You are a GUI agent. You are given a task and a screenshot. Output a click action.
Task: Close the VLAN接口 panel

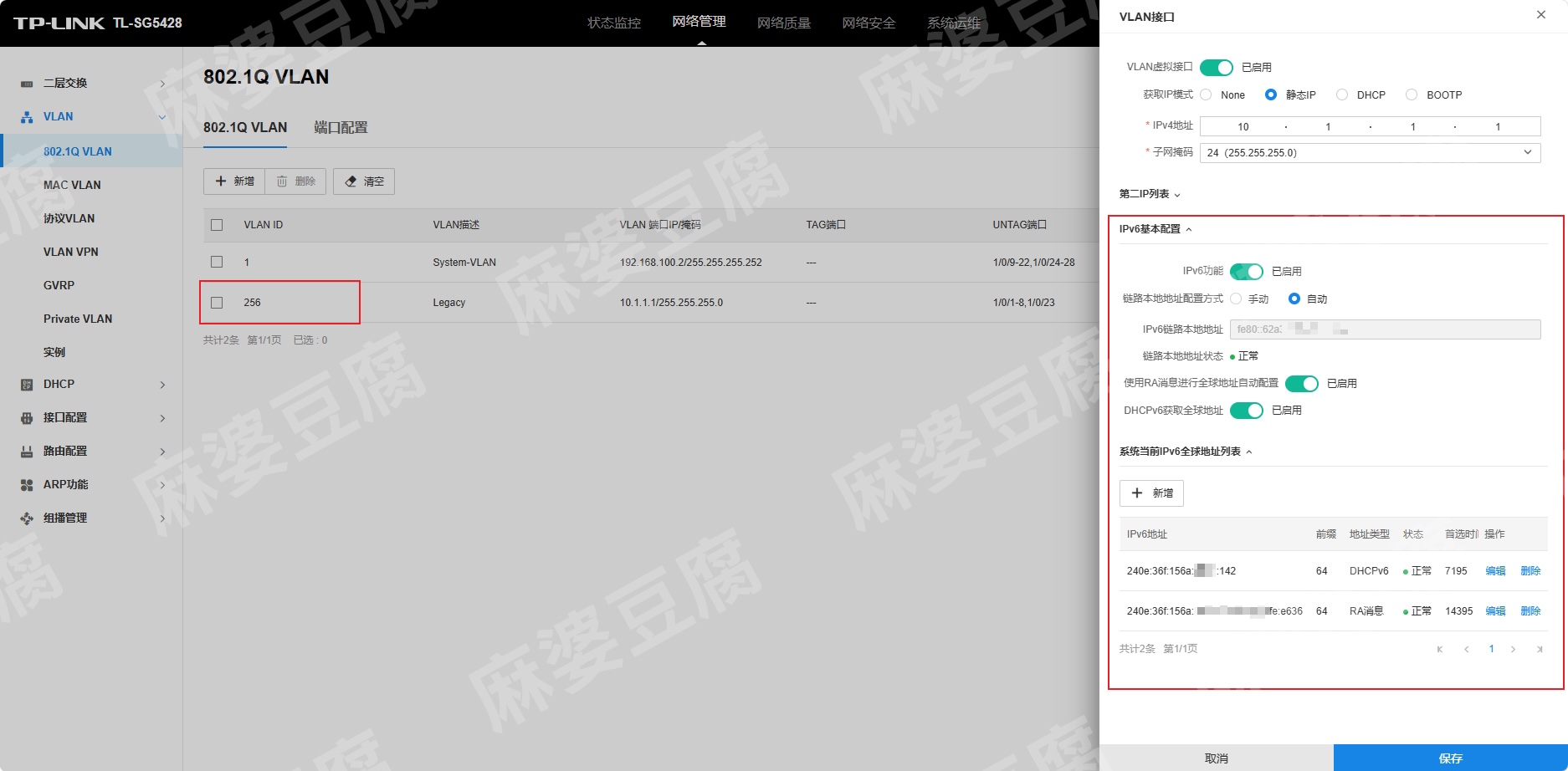click(x=1541, y=15)
